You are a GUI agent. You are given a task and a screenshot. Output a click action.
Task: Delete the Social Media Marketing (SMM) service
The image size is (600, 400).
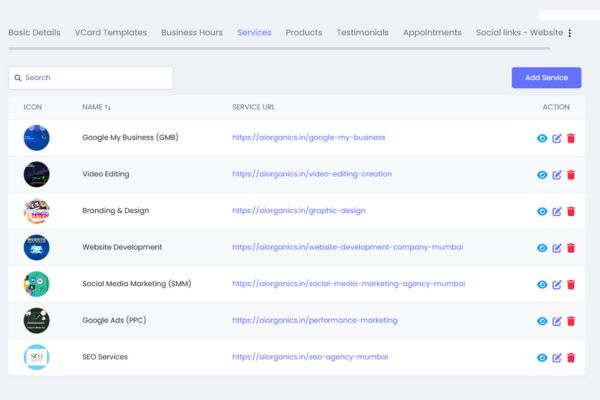(x=571, y=284)
